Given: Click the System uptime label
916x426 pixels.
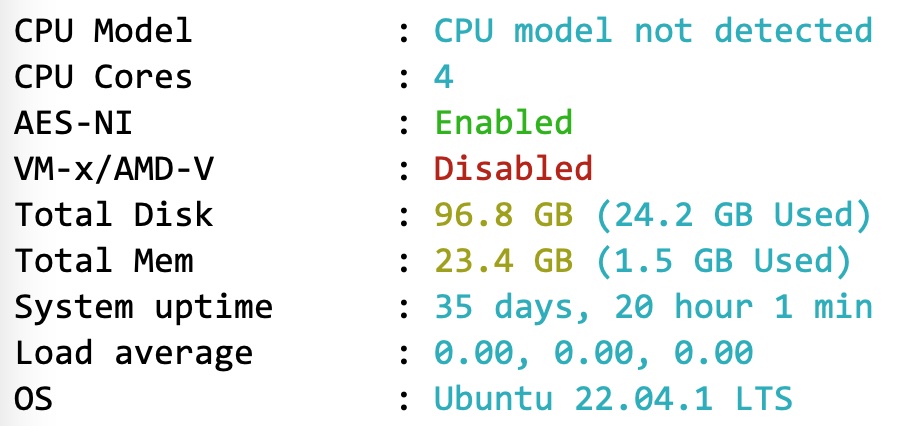Looking at the screenshot, I should (142, 307).
